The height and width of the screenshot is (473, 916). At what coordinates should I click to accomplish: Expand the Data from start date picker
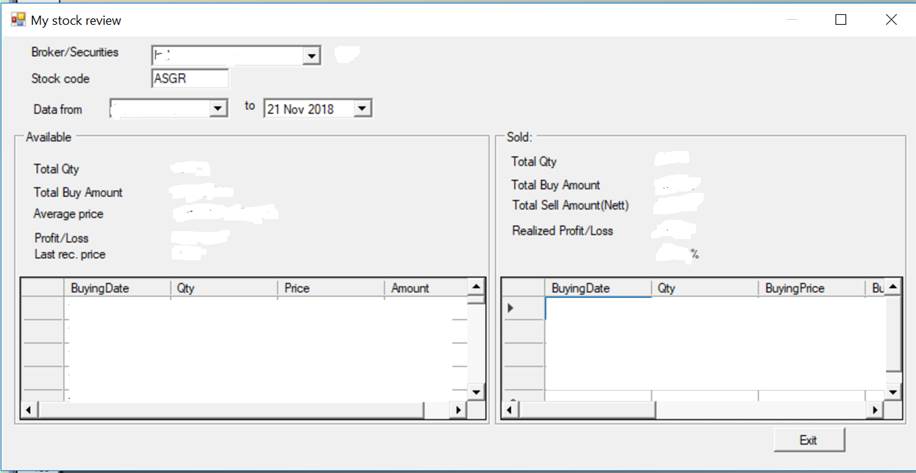[x=219, y=108]
